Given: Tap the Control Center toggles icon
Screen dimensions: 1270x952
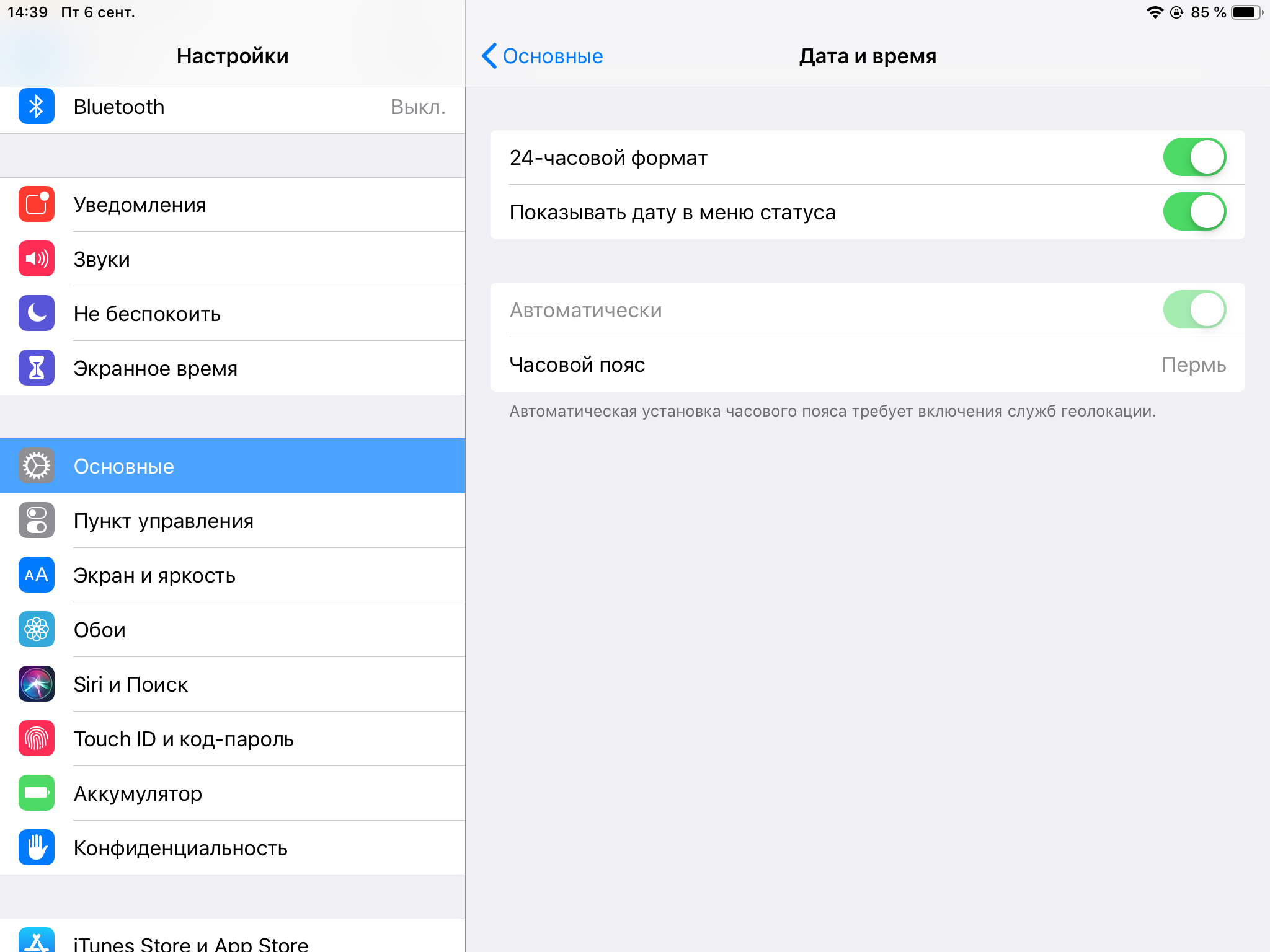Looking at the screenshot, I should click(x=37, y=520).
